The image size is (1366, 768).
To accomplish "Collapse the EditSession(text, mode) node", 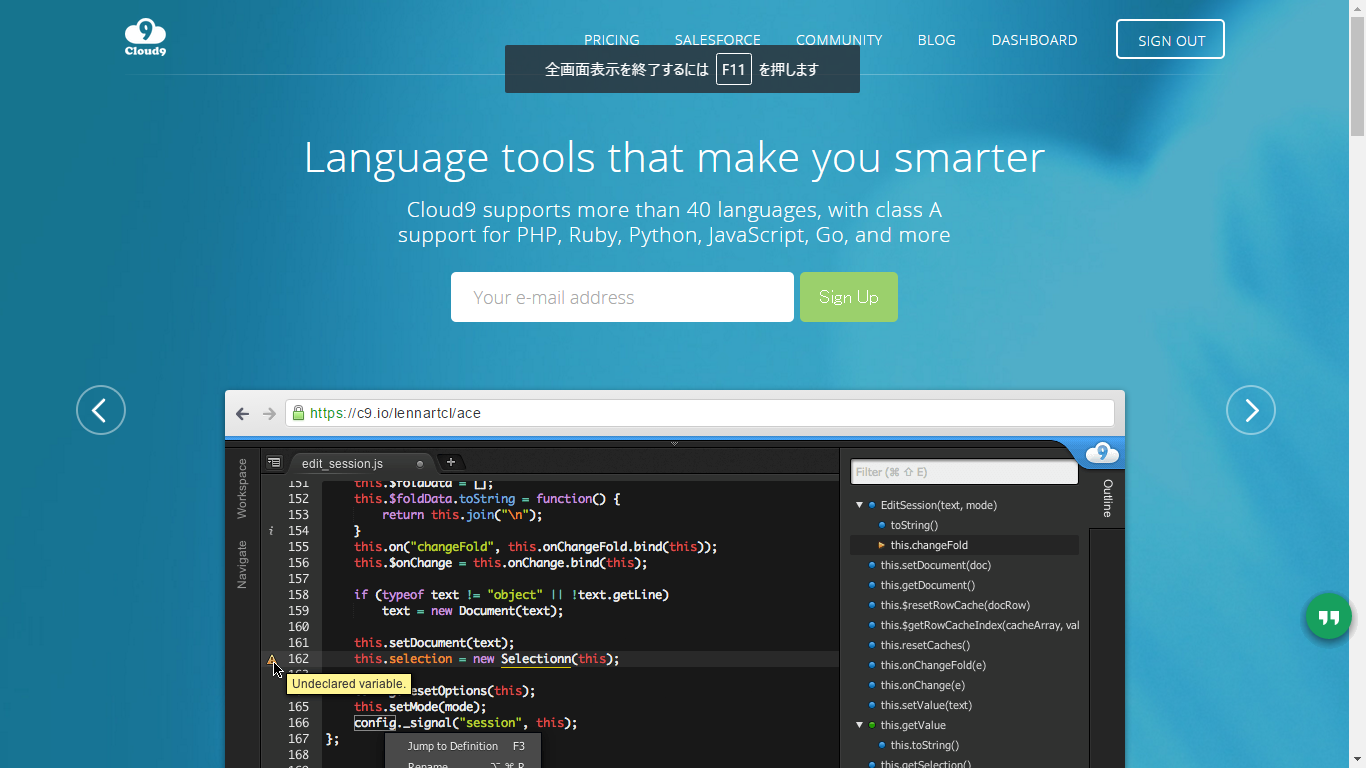I will tap(859, 505).
